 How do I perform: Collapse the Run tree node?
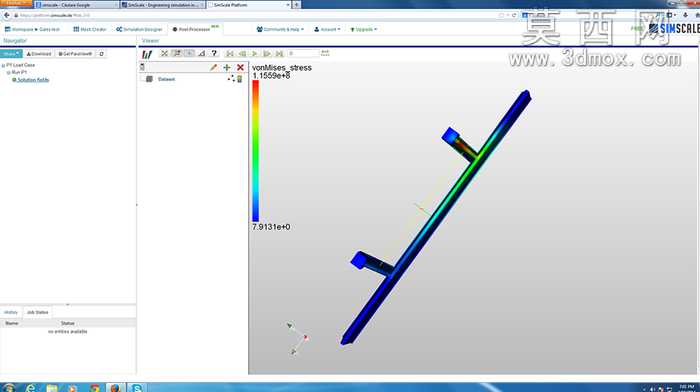pos(8,72)
